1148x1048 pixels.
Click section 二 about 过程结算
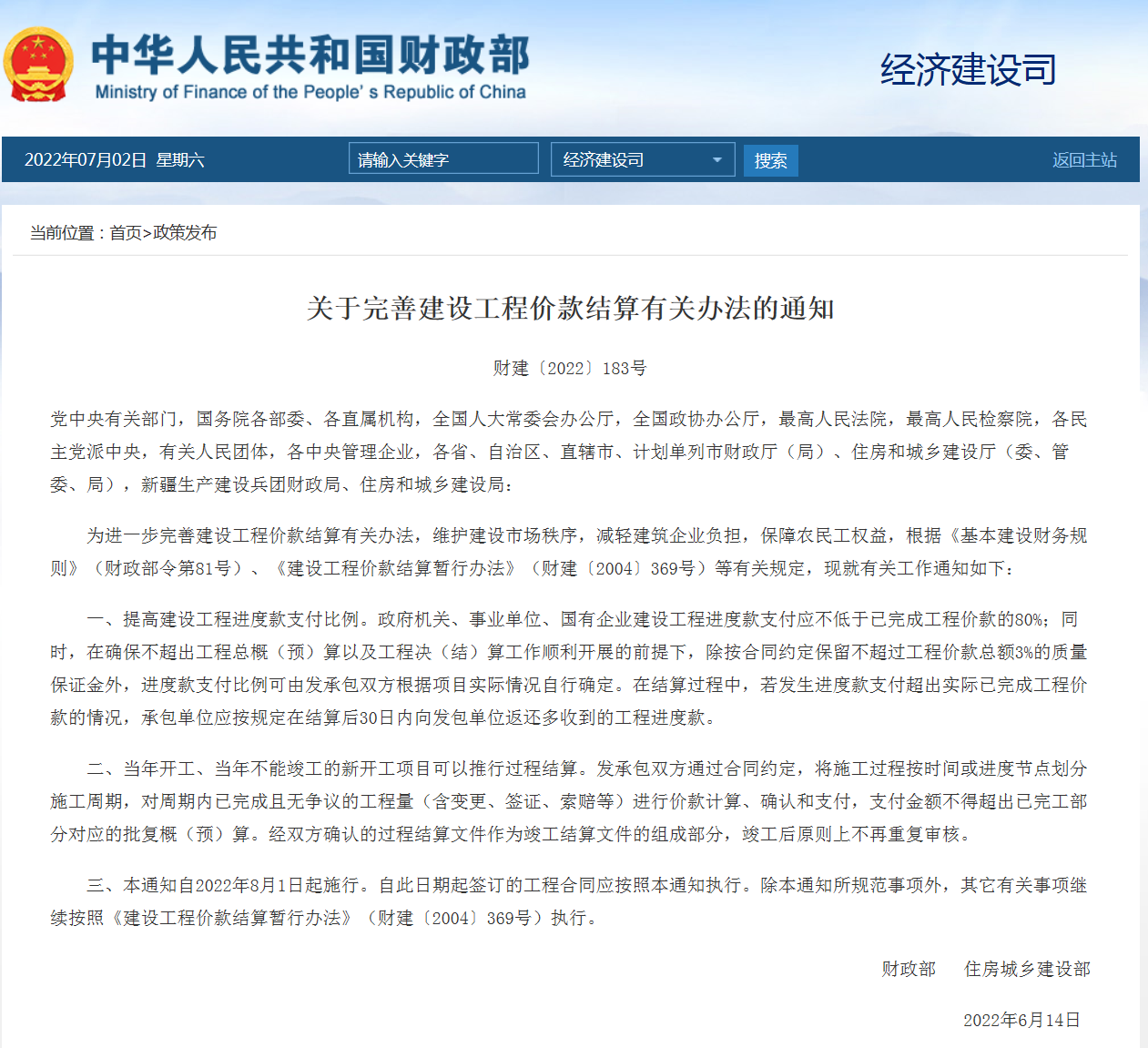coord(569,801)
